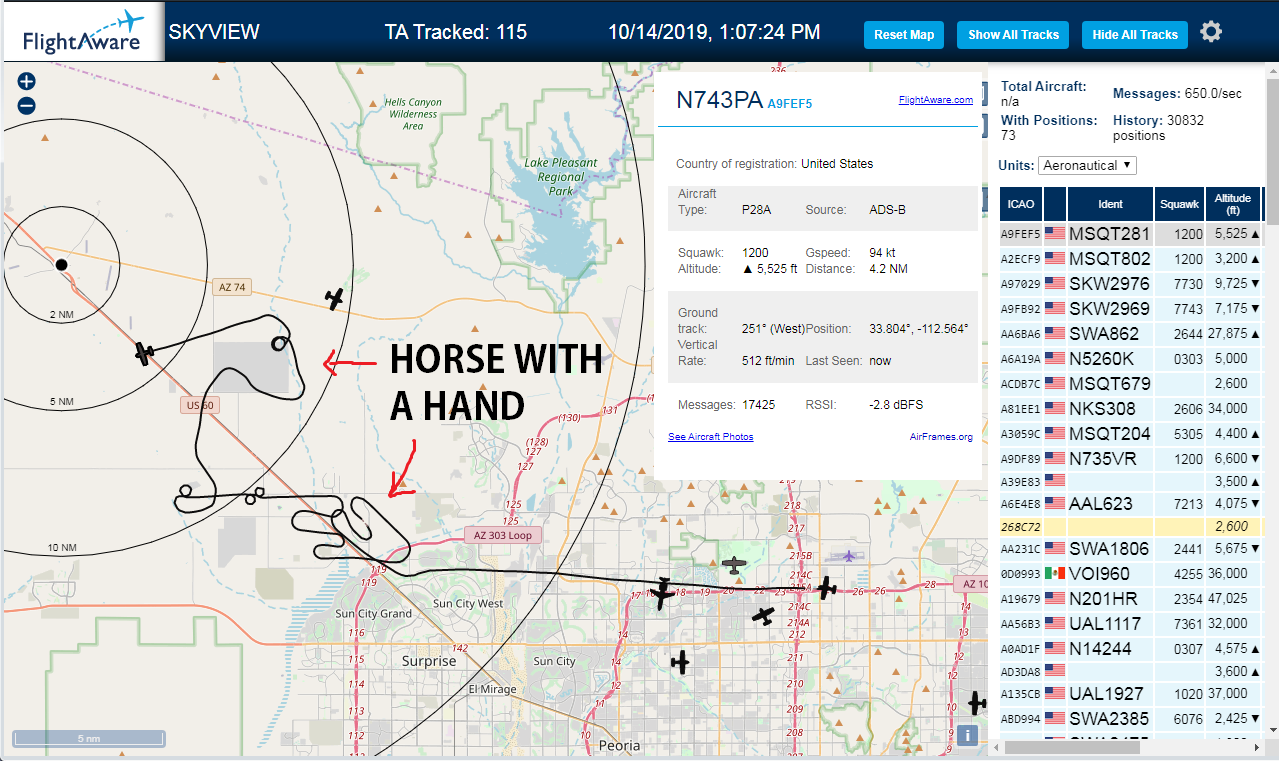Viewport: 1279px width, 761px height.
Task: Open the map info 'i' button
Action: pyautogui.click(x=967, y=736)
